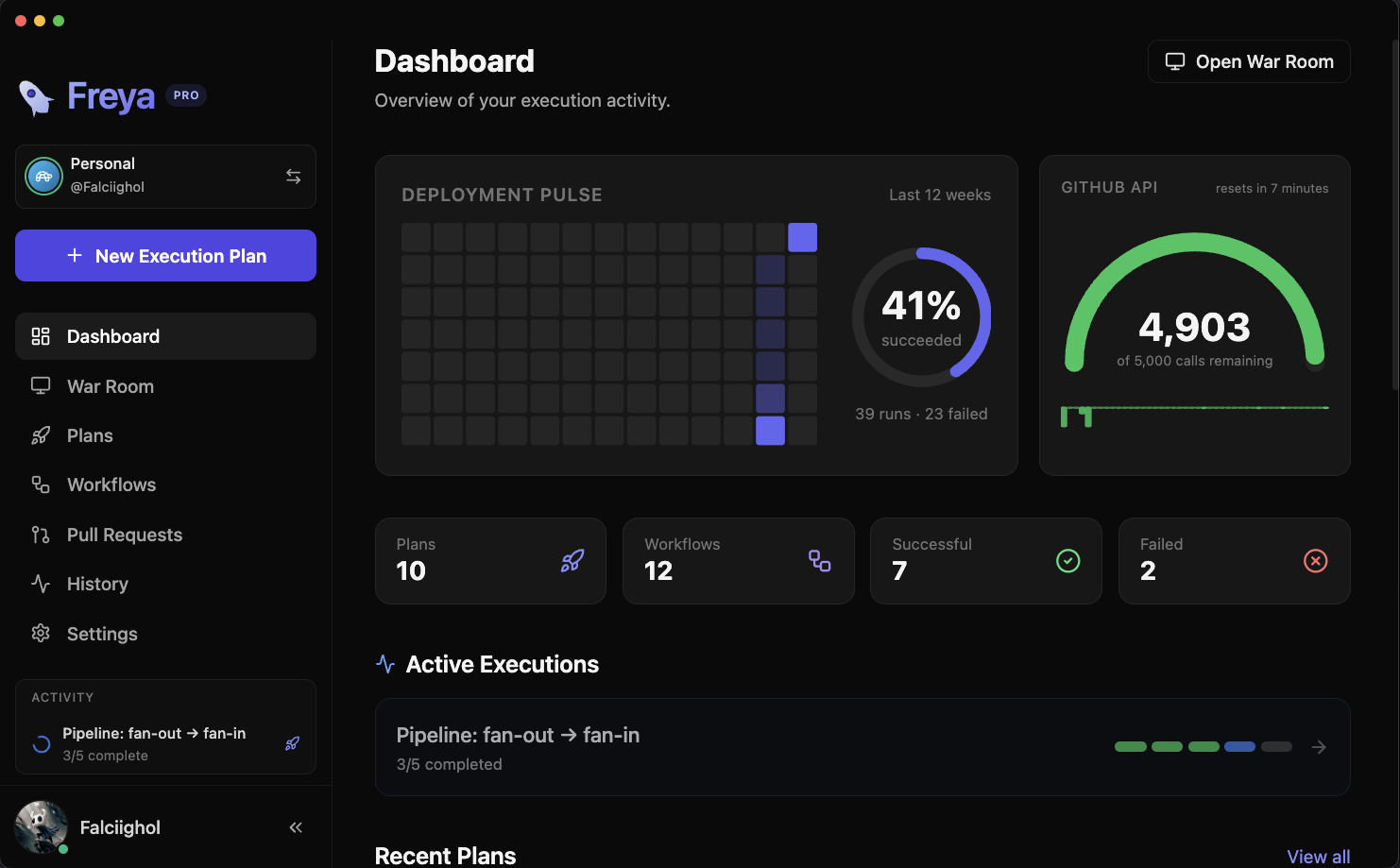Create a New Execution Plan
This screenshot has width=1400, height=868.
tap(165, 256)
